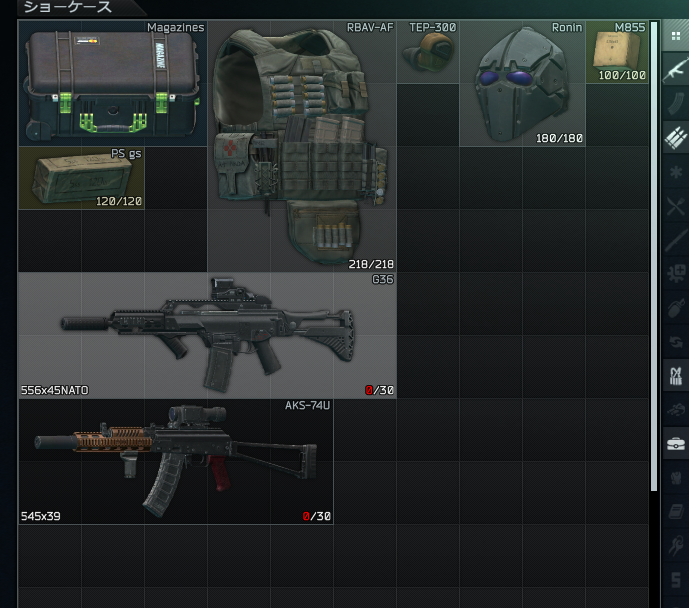Click the 180/180 durability value
Image resolution: width=689 pixels, height=608 pixels.
pos(559,138)
